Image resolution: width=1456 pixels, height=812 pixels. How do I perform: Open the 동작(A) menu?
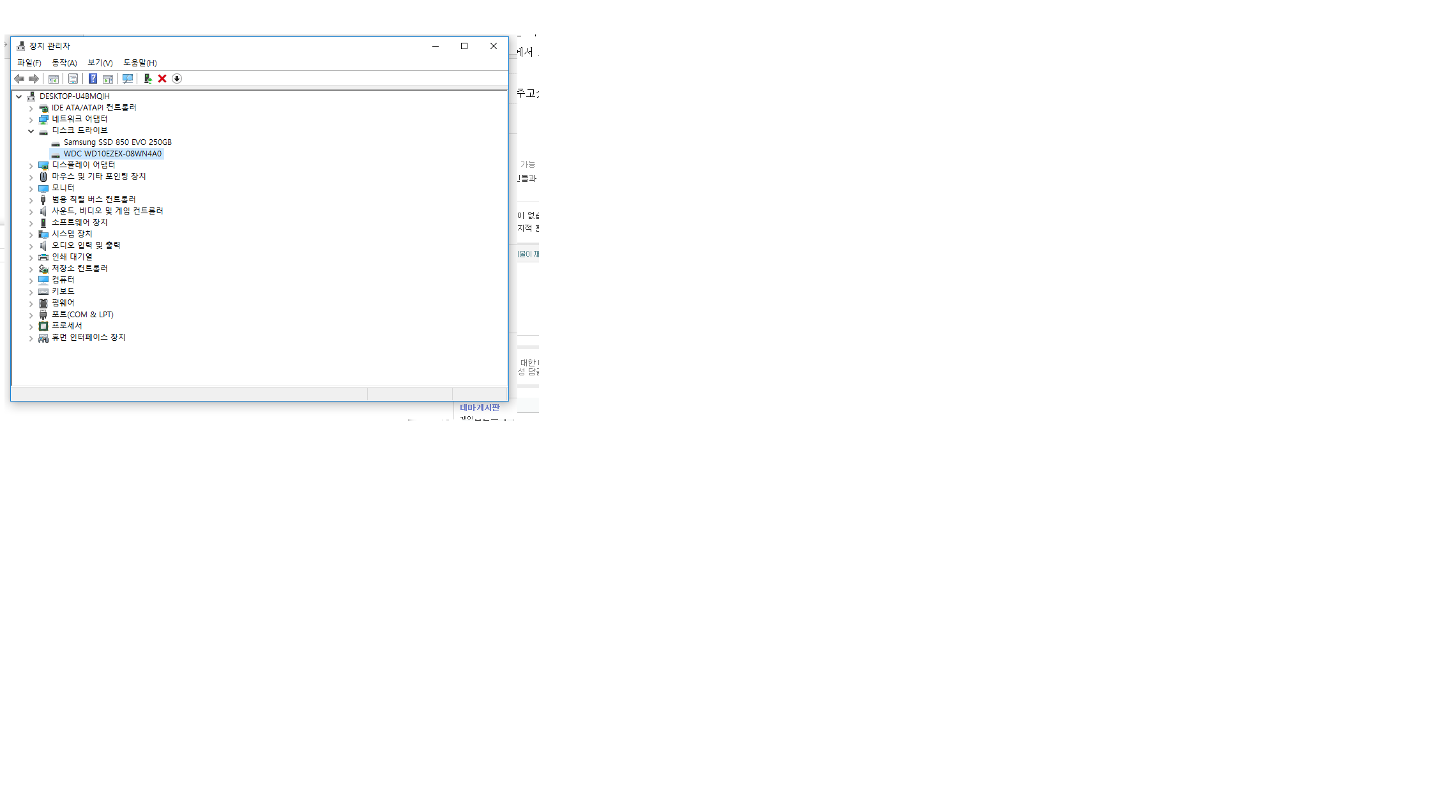(64, 63)
